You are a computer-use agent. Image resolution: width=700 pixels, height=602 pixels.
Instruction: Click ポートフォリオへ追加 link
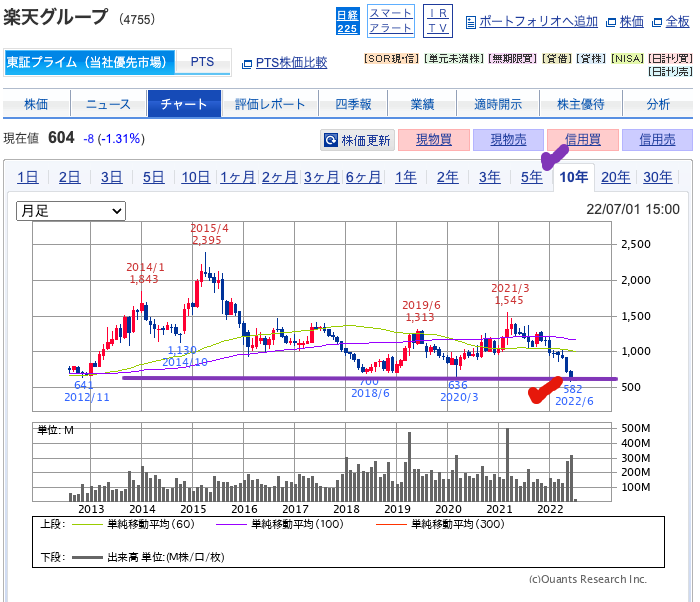[538, 21]
